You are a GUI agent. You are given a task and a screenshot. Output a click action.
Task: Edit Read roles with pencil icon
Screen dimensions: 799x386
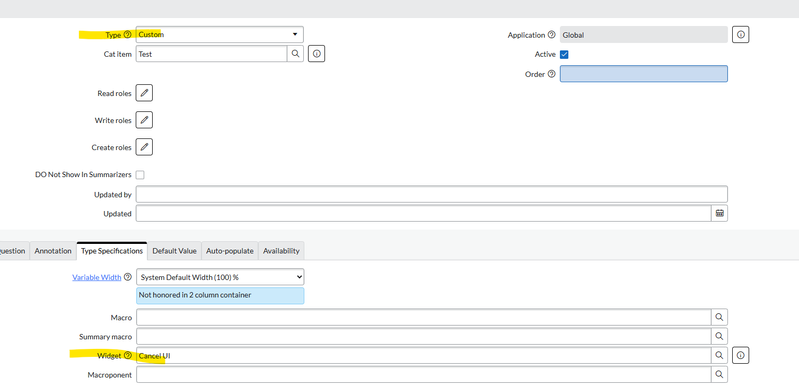click(x=144, y=93)
